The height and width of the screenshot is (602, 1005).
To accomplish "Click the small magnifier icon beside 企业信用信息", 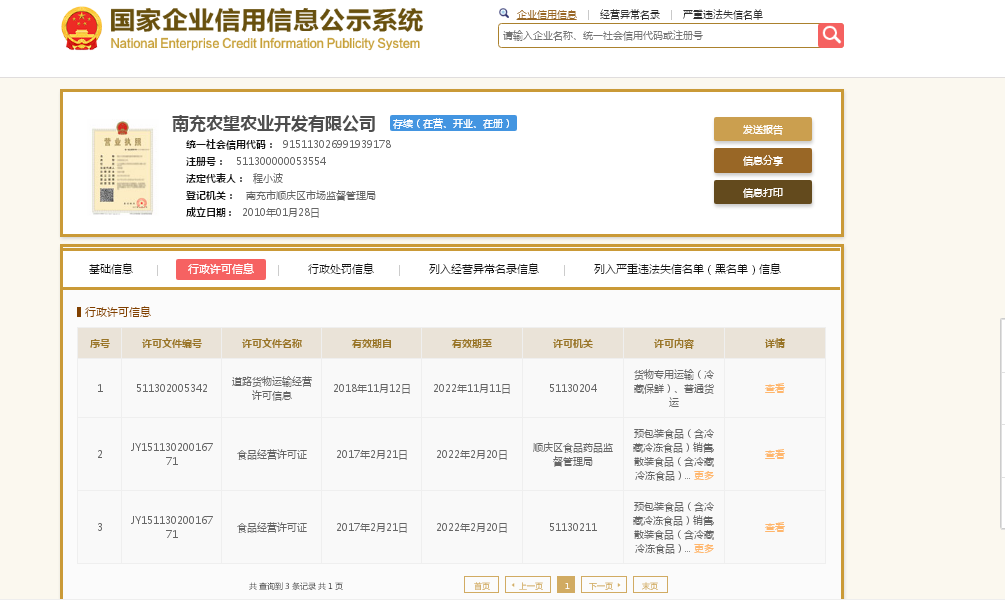I will pyautogui.click(x=504, y=14).
